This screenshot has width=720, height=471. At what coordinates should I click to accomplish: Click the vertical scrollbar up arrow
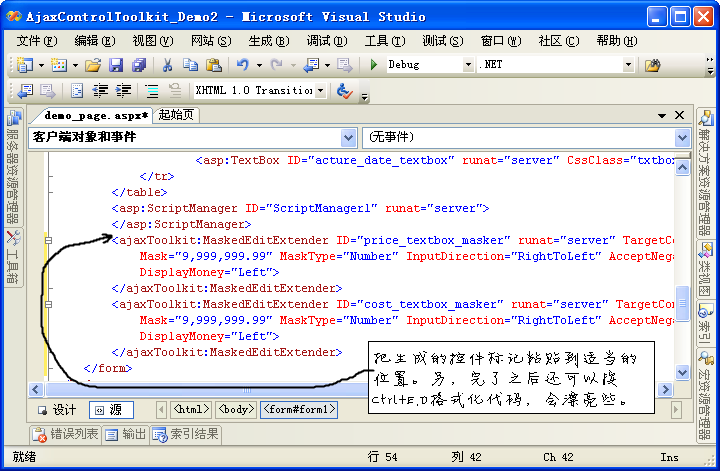point(683,168)
